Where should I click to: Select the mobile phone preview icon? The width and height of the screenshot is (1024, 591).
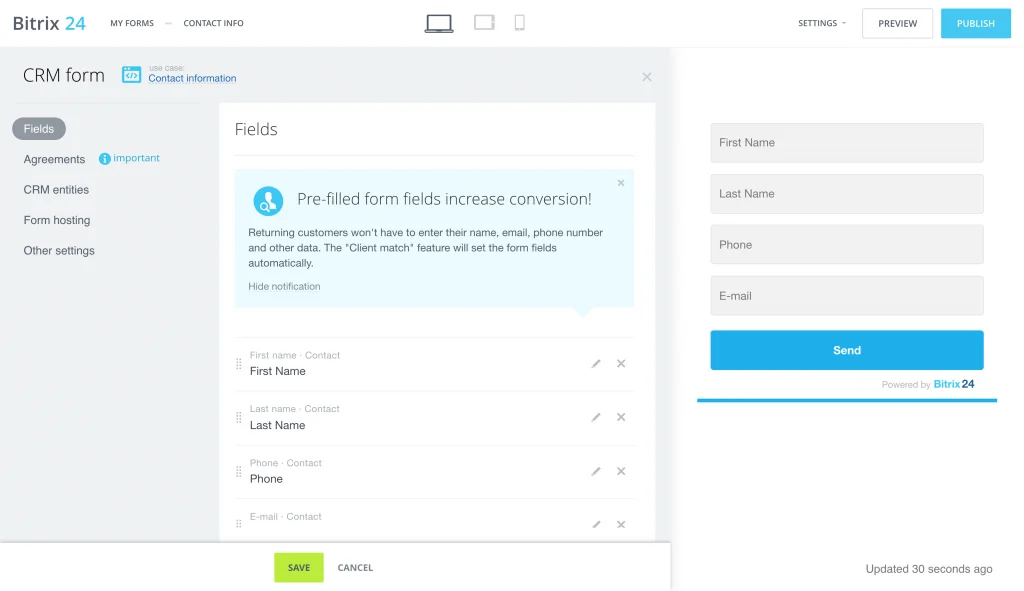519,23
